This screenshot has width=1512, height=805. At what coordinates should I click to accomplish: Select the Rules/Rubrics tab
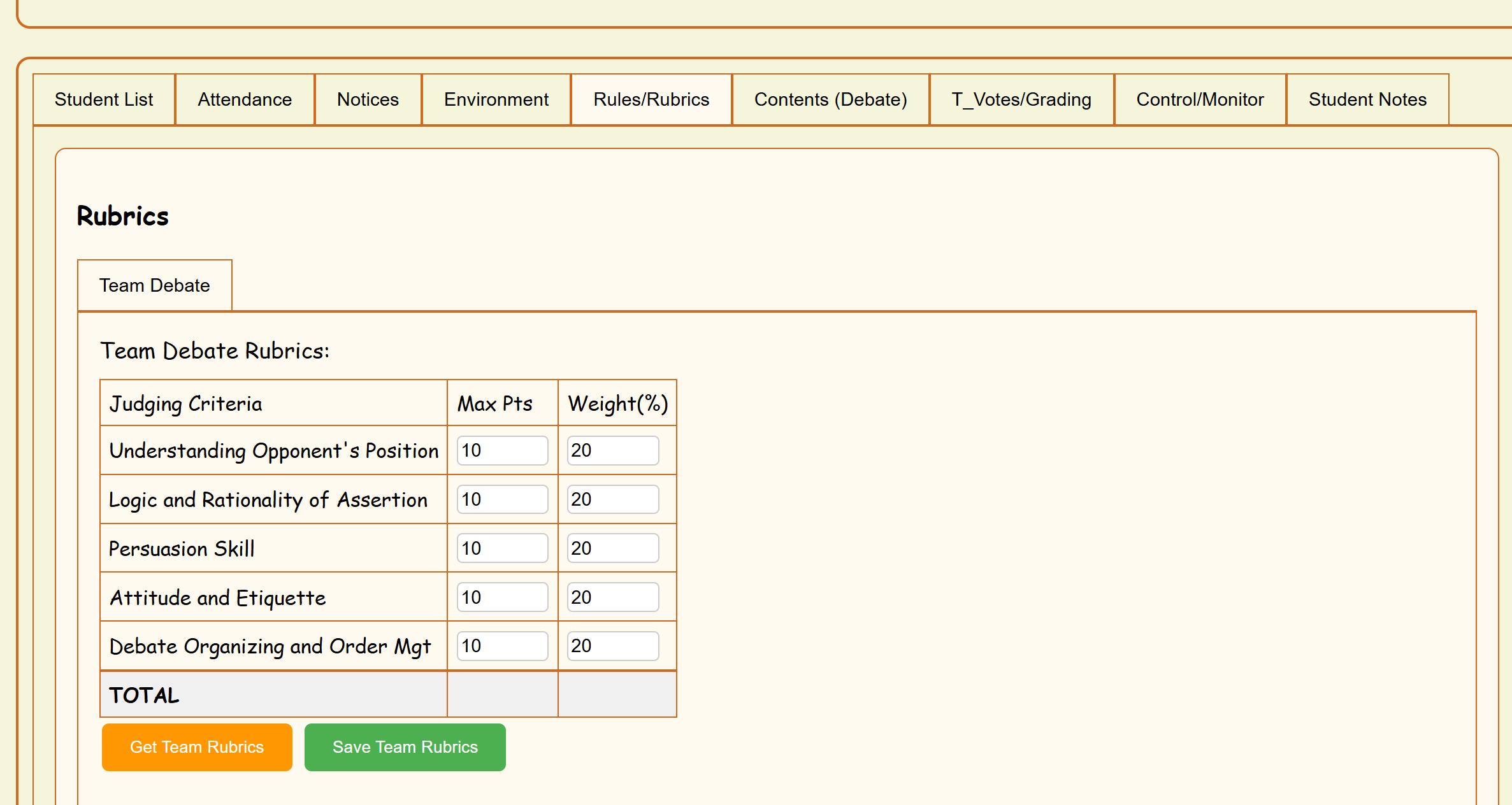click(651, 99)
